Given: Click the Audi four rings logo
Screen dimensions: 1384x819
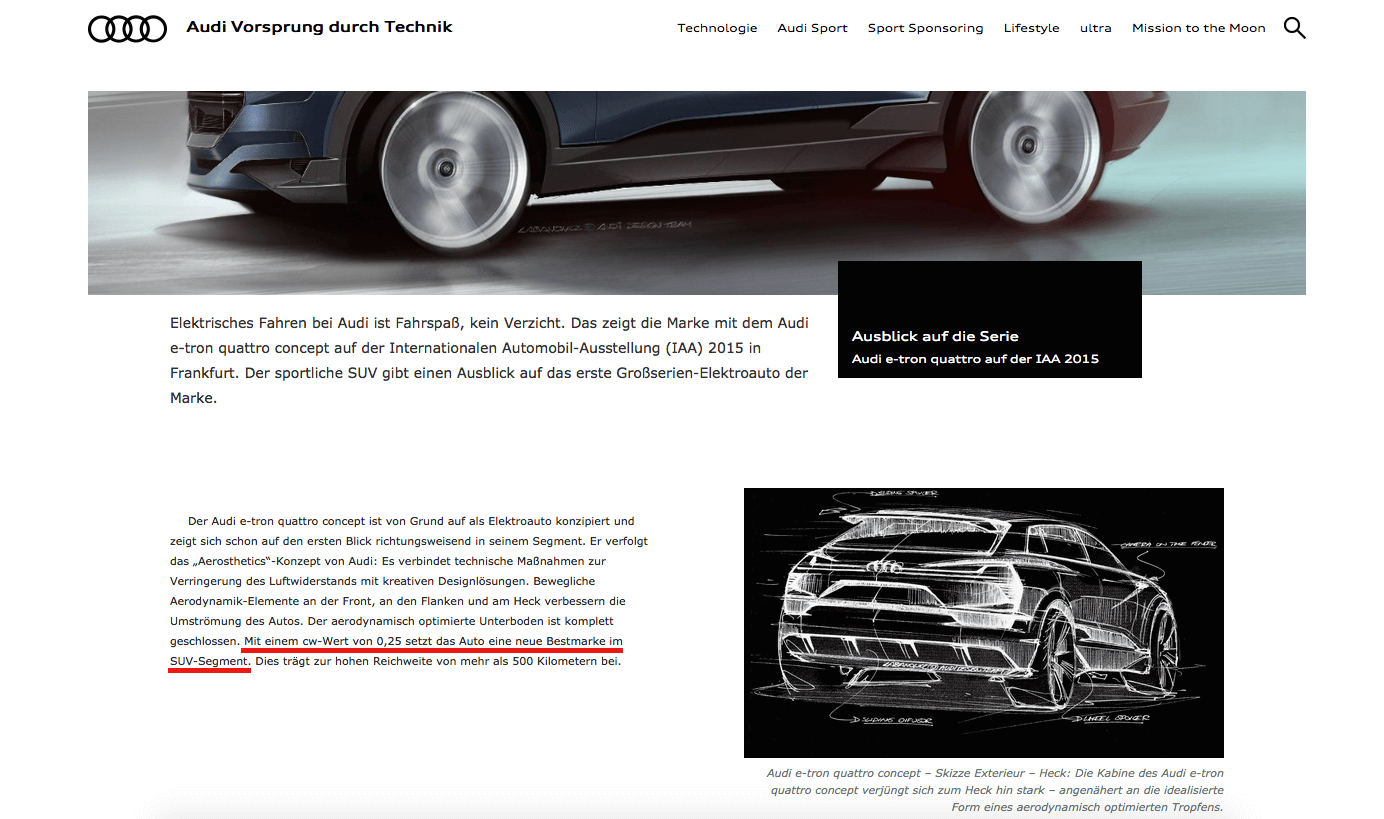Looking at the screenshot, I should click(127, 30).
